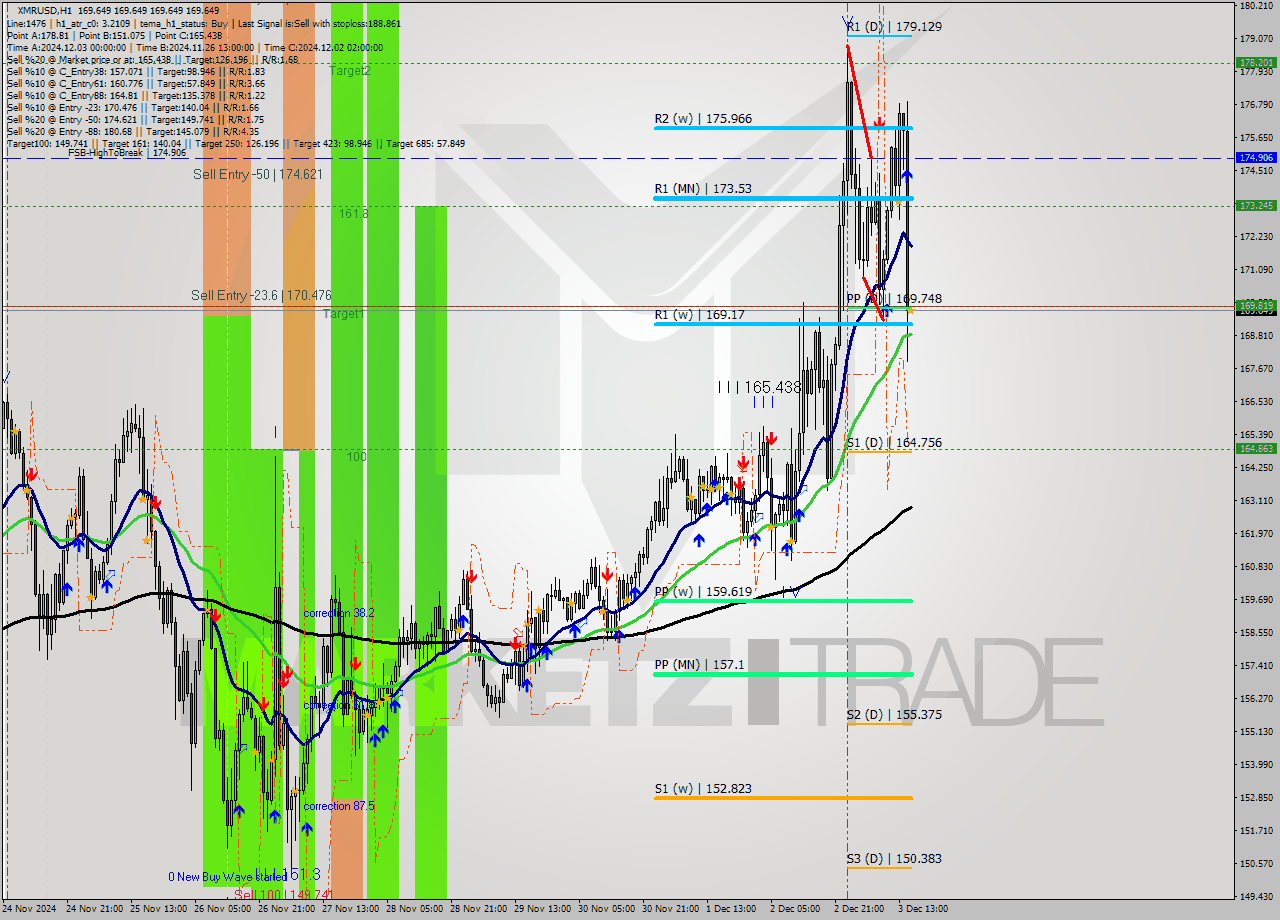This screenshot has width=1280, height=920.
Task: Select the 'Target1' chart label
Action: [343, 314]
